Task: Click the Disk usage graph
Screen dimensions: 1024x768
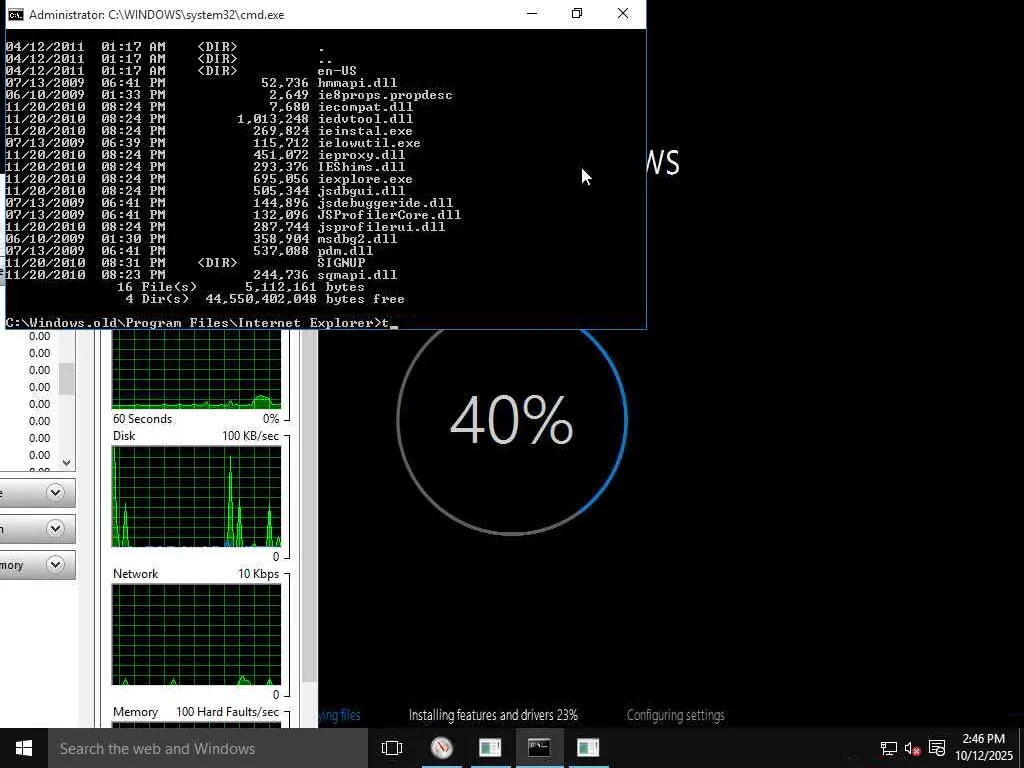Action: click(x=197, y=497)
